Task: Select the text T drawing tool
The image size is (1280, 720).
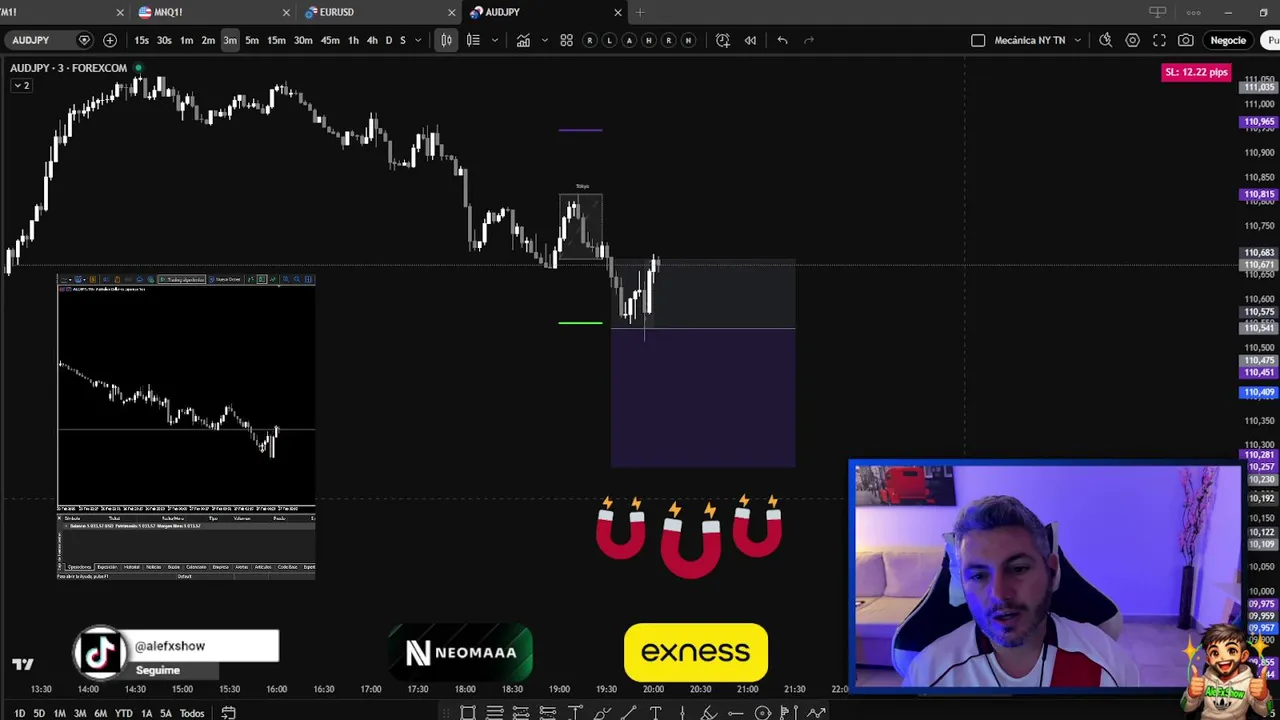Action: [x=655, y=713]
